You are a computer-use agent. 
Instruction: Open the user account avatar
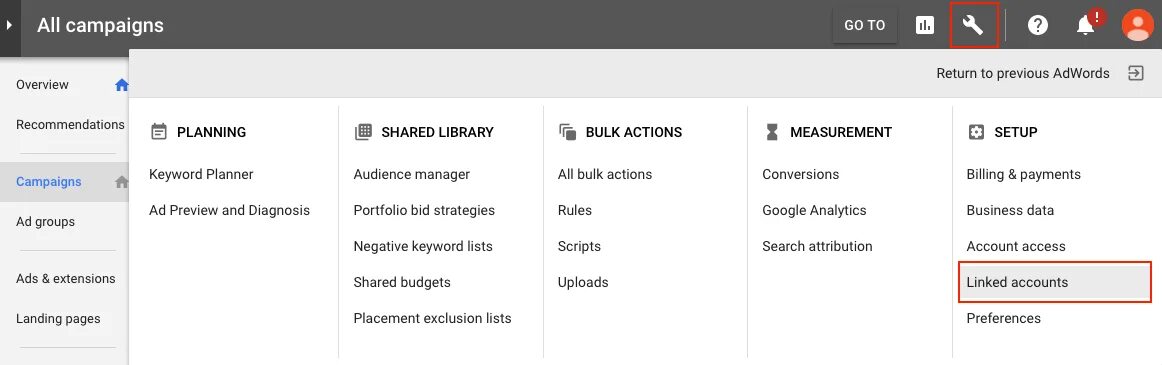pos(1138,25)
